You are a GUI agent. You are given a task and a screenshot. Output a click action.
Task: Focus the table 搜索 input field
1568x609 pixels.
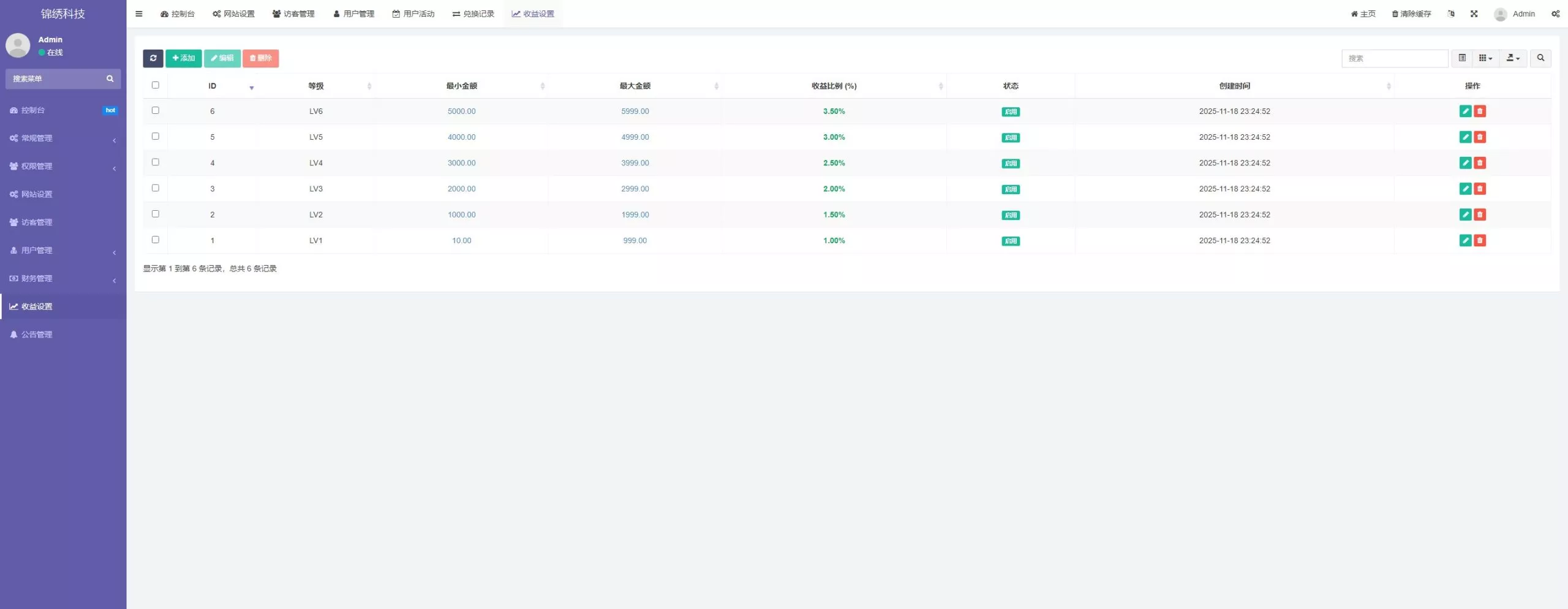click(x=1394, y=58)
